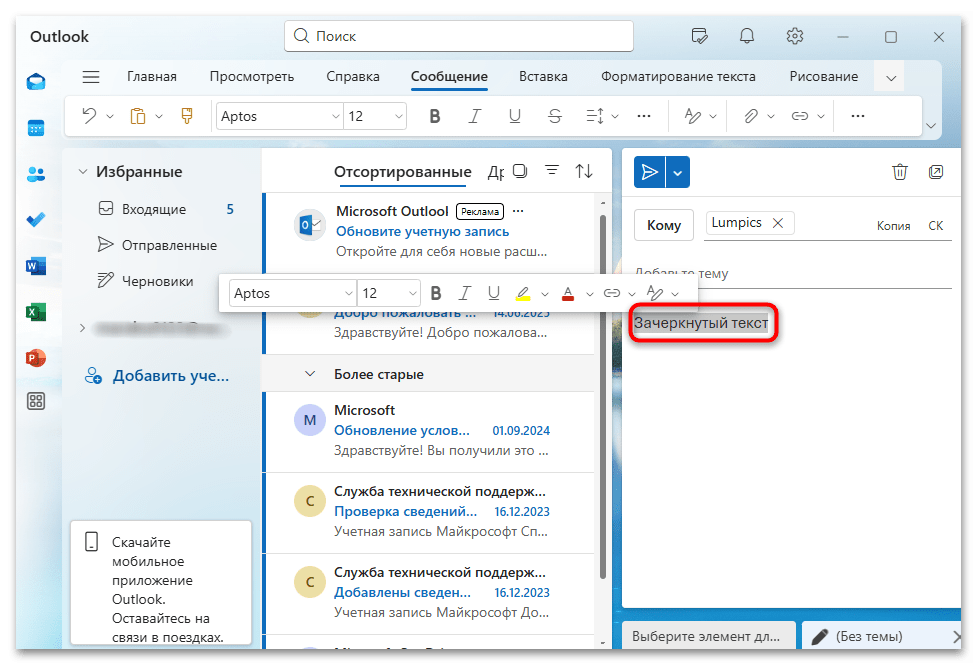
Task: Apply red font color button
Action: pos(568,293)
